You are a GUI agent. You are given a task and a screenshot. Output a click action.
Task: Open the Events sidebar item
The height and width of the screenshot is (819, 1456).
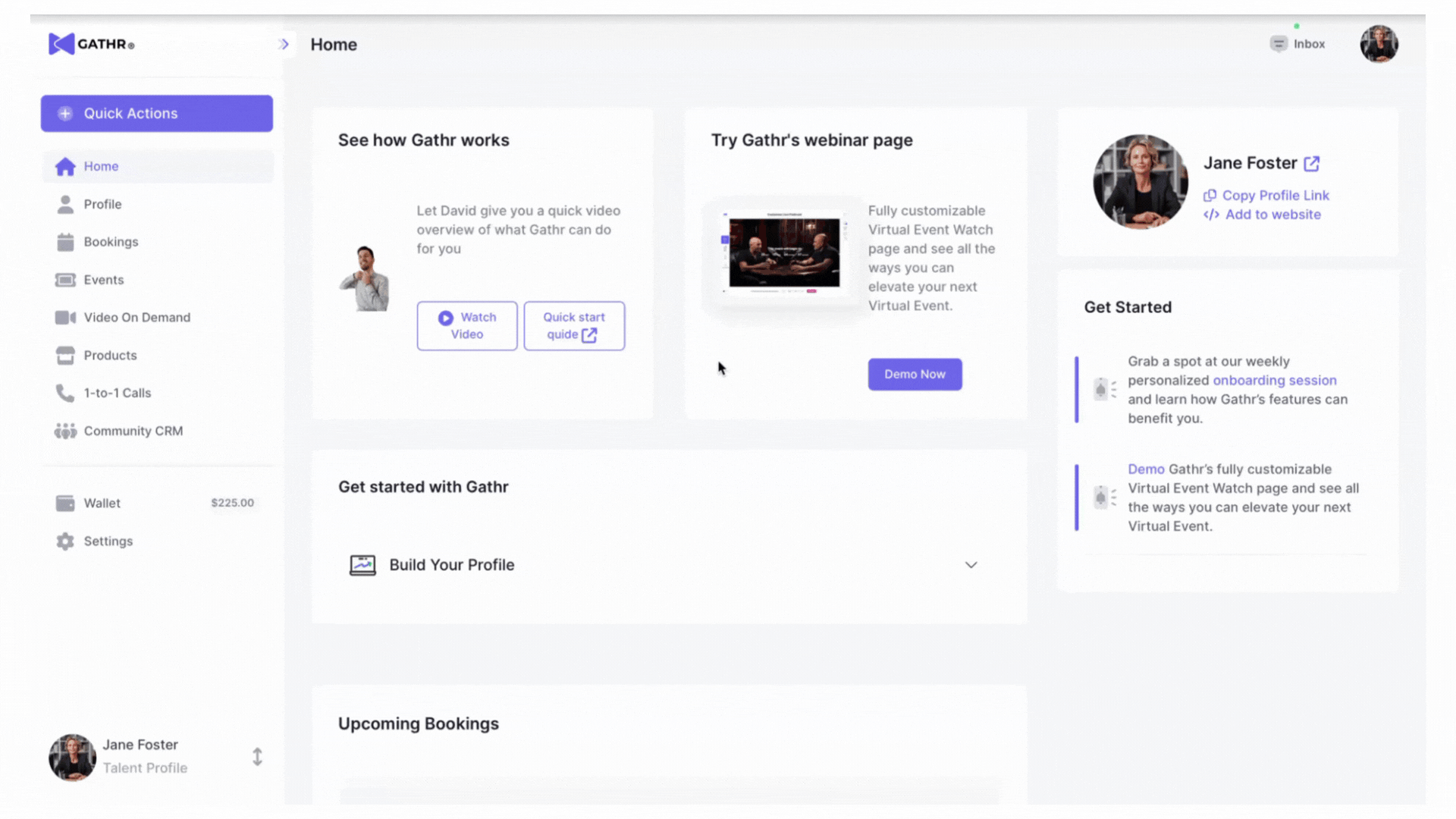(103, 280)
